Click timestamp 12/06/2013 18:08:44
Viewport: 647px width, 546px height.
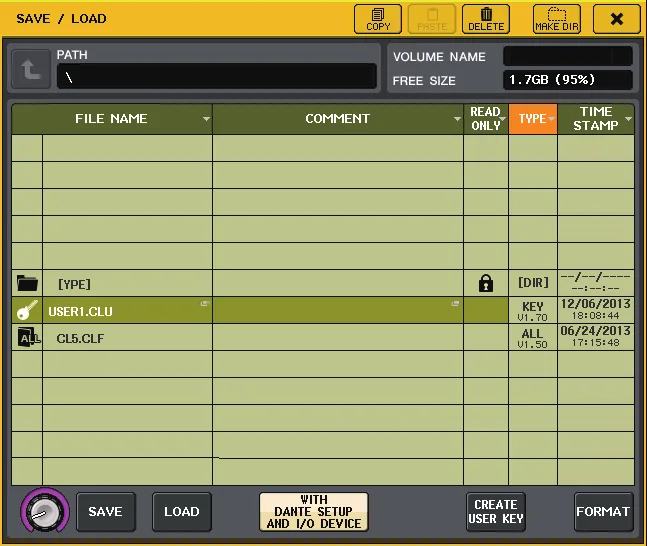pyautogui.click(x=596, y=310)
